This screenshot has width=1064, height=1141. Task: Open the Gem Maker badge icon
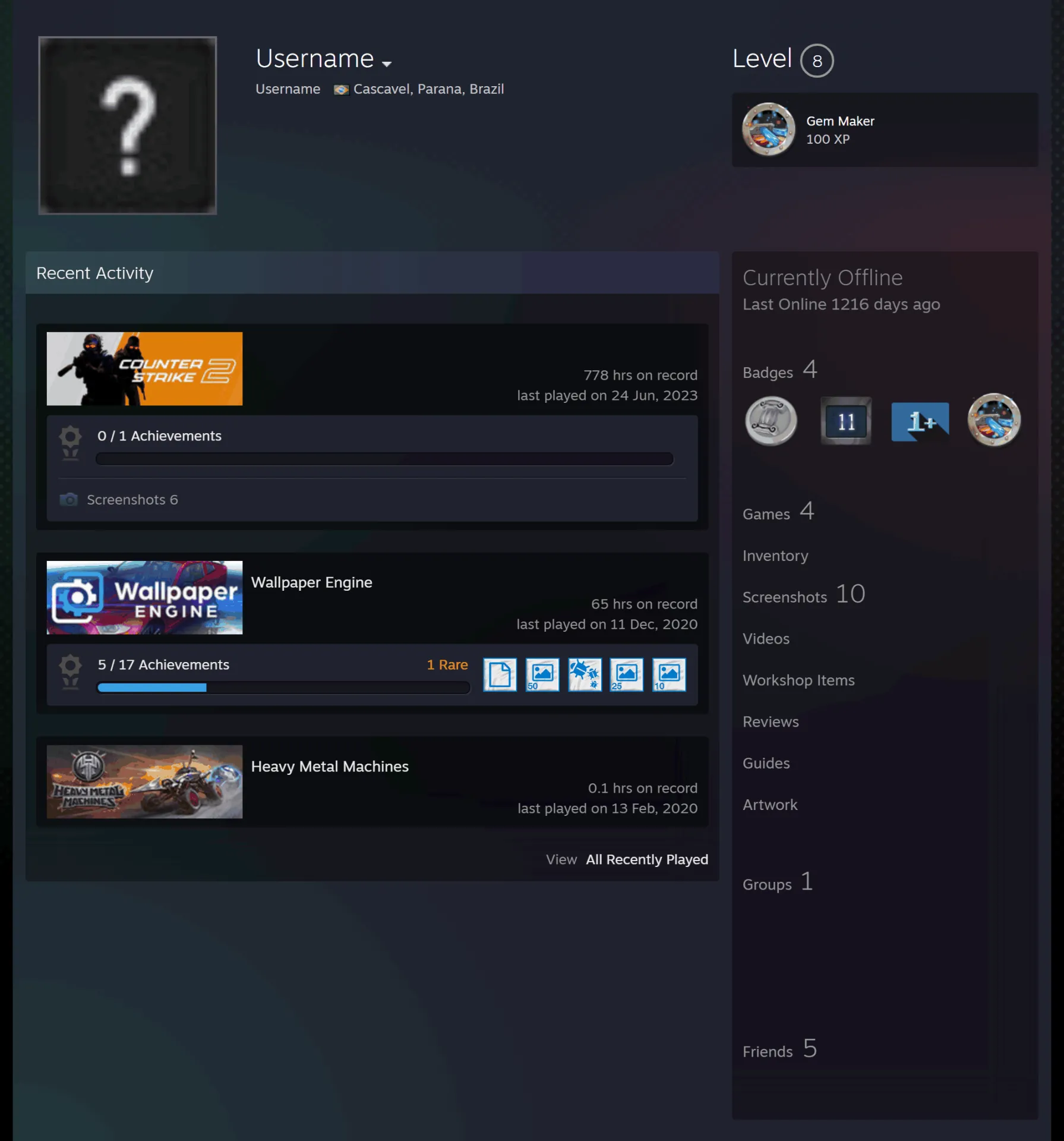pos(768,130)
